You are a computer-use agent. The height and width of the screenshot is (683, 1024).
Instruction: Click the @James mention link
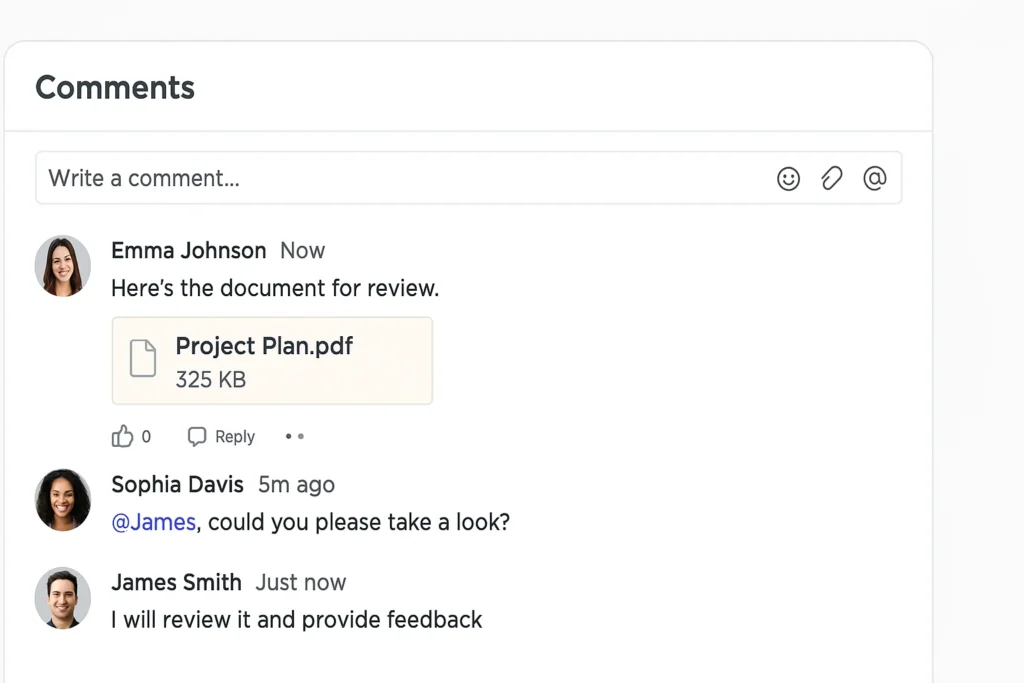pos(153,522)
